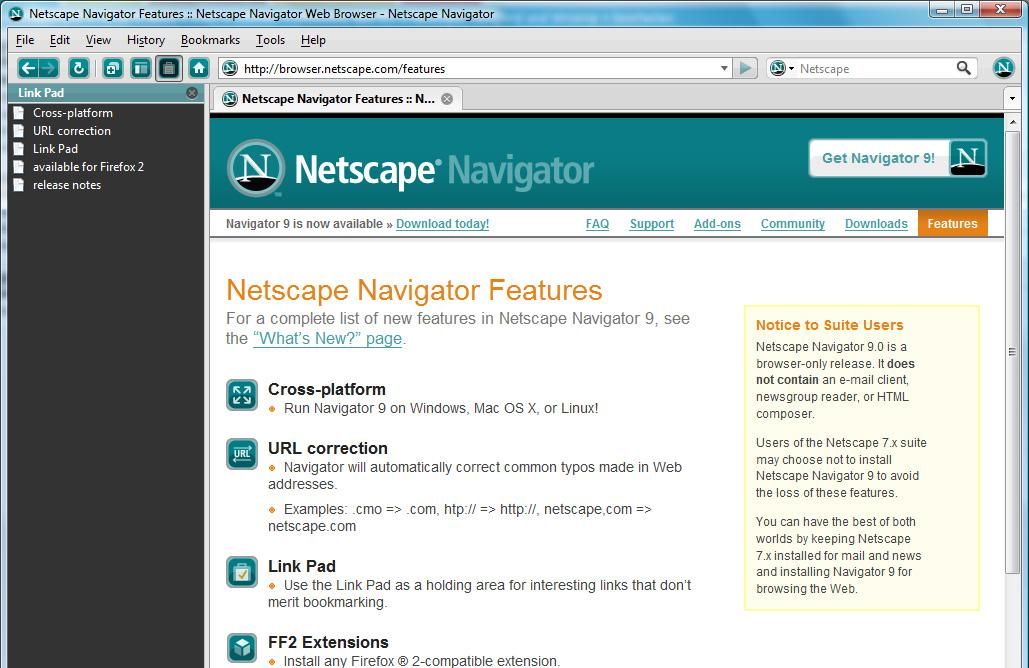1029x668 pixels.
Task: Go forward using the Forward arrow button
Action: (49, 68)
